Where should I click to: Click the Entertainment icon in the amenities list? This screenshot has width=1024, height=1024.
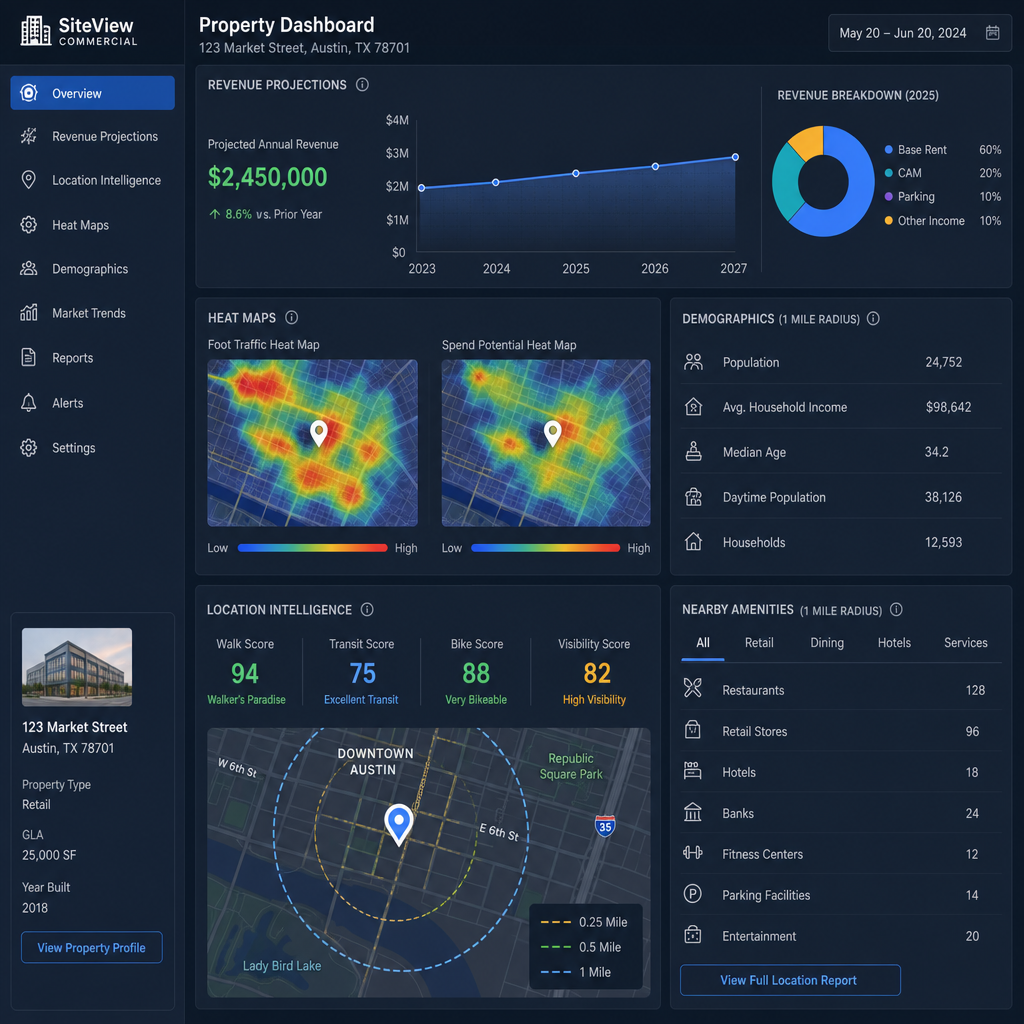point(692,935)
